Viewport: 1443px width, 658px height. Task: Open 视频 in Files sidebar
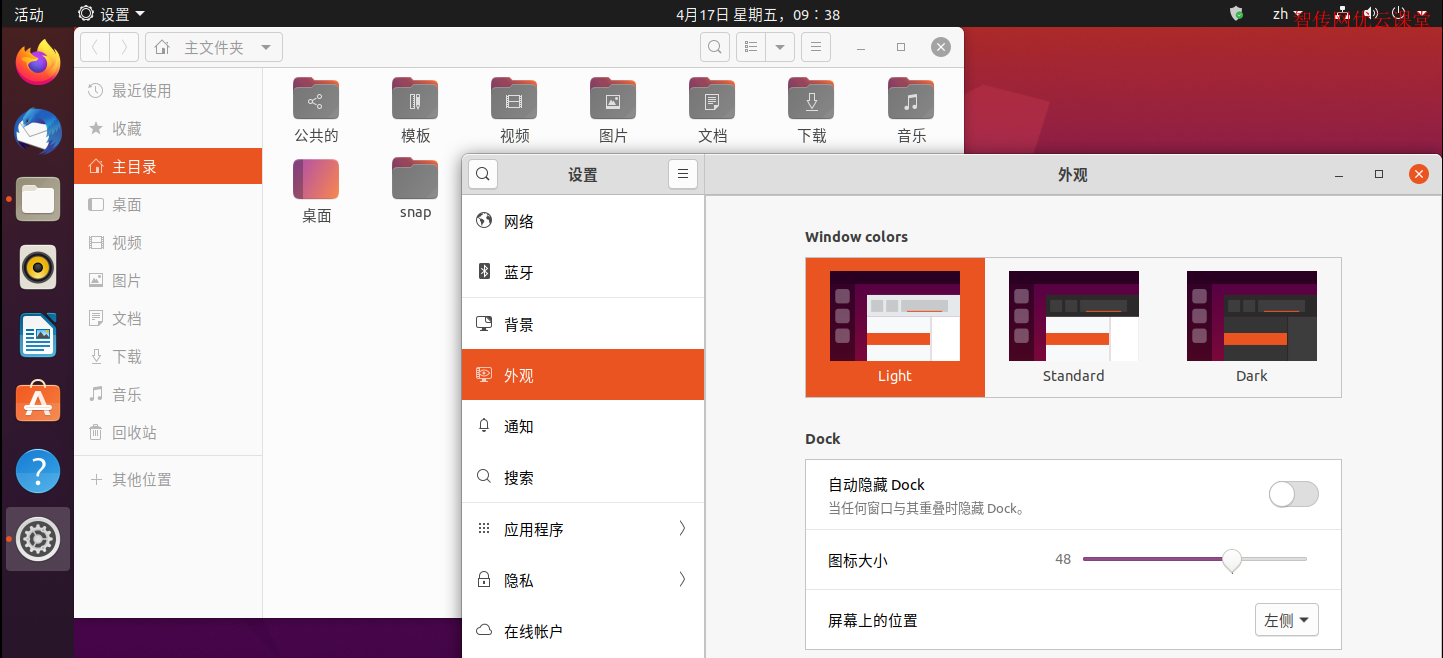coord(168,242)
